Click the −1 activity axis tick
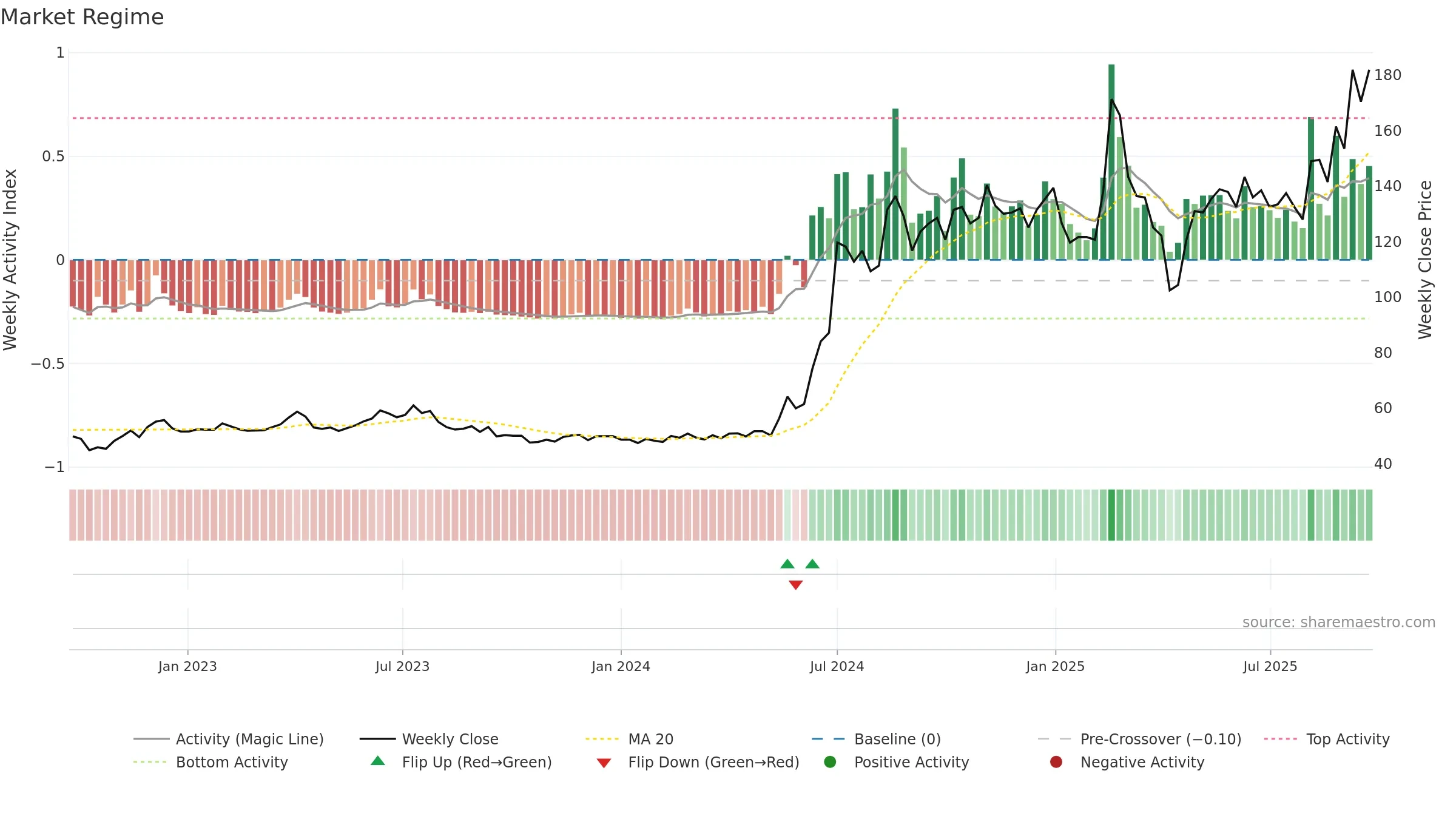The height and width of the screenshot is (819, 1456). point(54,467)
